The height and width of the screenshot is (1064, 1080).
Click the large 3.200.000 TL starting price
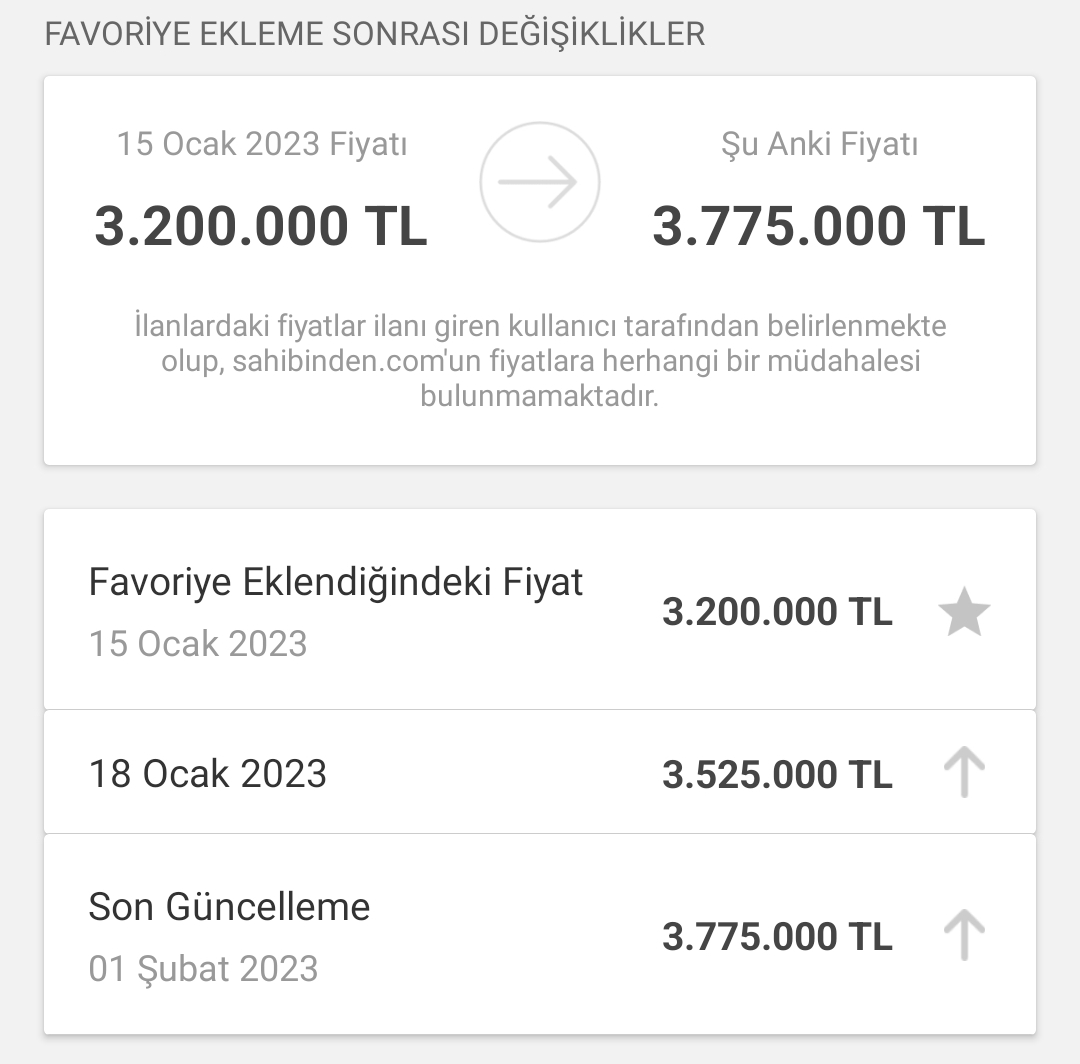[261, 226]
